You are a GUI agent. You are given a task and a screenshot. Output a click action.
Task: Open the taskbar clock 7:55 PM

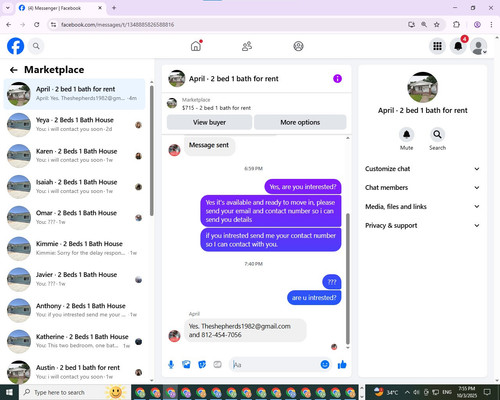pyautogui.click(x=466, y=392)
